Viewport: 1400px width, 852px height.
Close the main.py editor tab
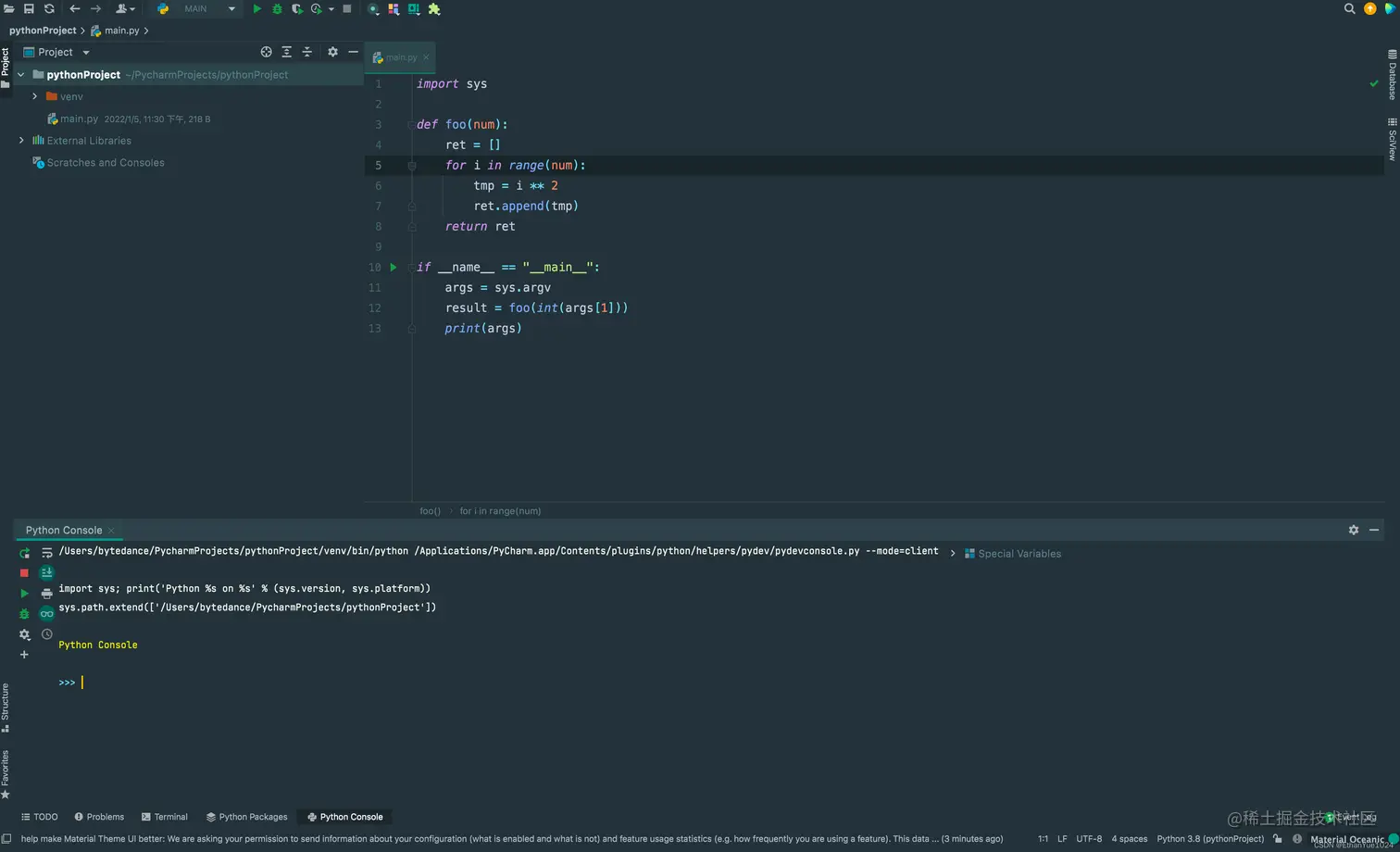(x=426, y=57)
